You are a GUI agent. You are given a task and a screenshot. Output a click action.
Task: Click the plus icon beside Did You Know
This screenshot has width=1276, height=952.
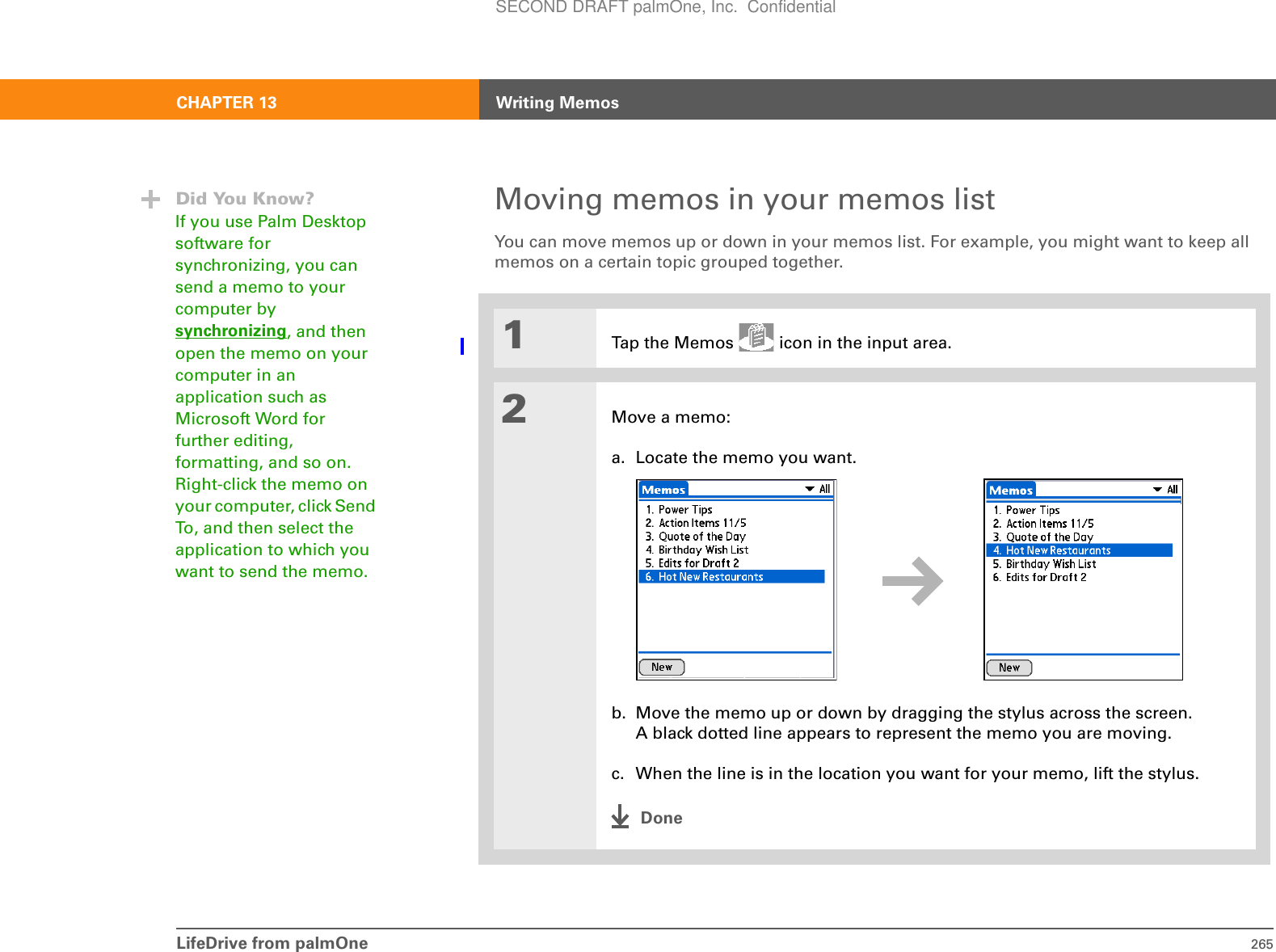tap(150, 199)
